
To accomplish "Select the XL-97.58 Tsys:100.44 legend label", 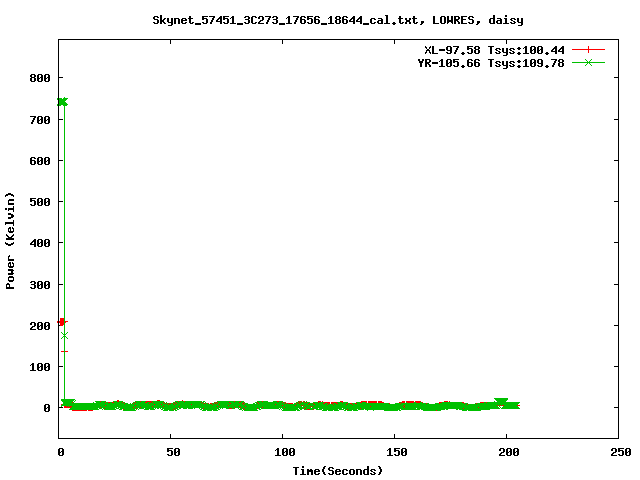I will coord(494,50).
